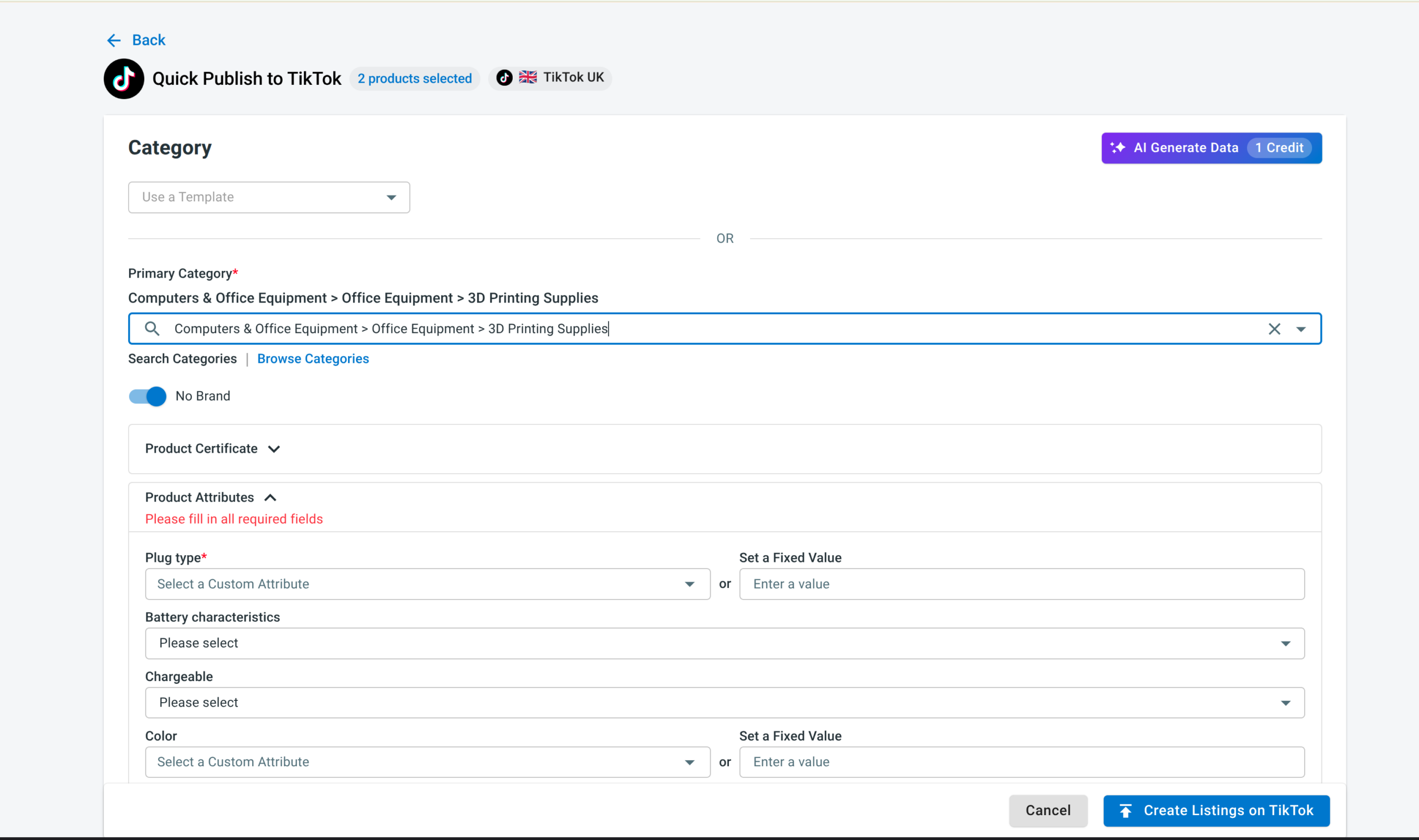Click the 'Please fill in all required fields' message
The height and width of the screenshot is (840, 1419).
pyautogui.click(x=234, y=519)
